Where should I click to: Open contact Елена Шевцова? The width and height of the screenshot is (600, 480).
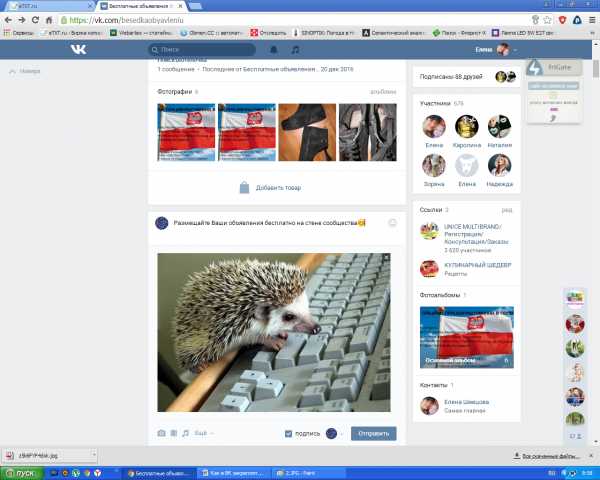[466, 402]
